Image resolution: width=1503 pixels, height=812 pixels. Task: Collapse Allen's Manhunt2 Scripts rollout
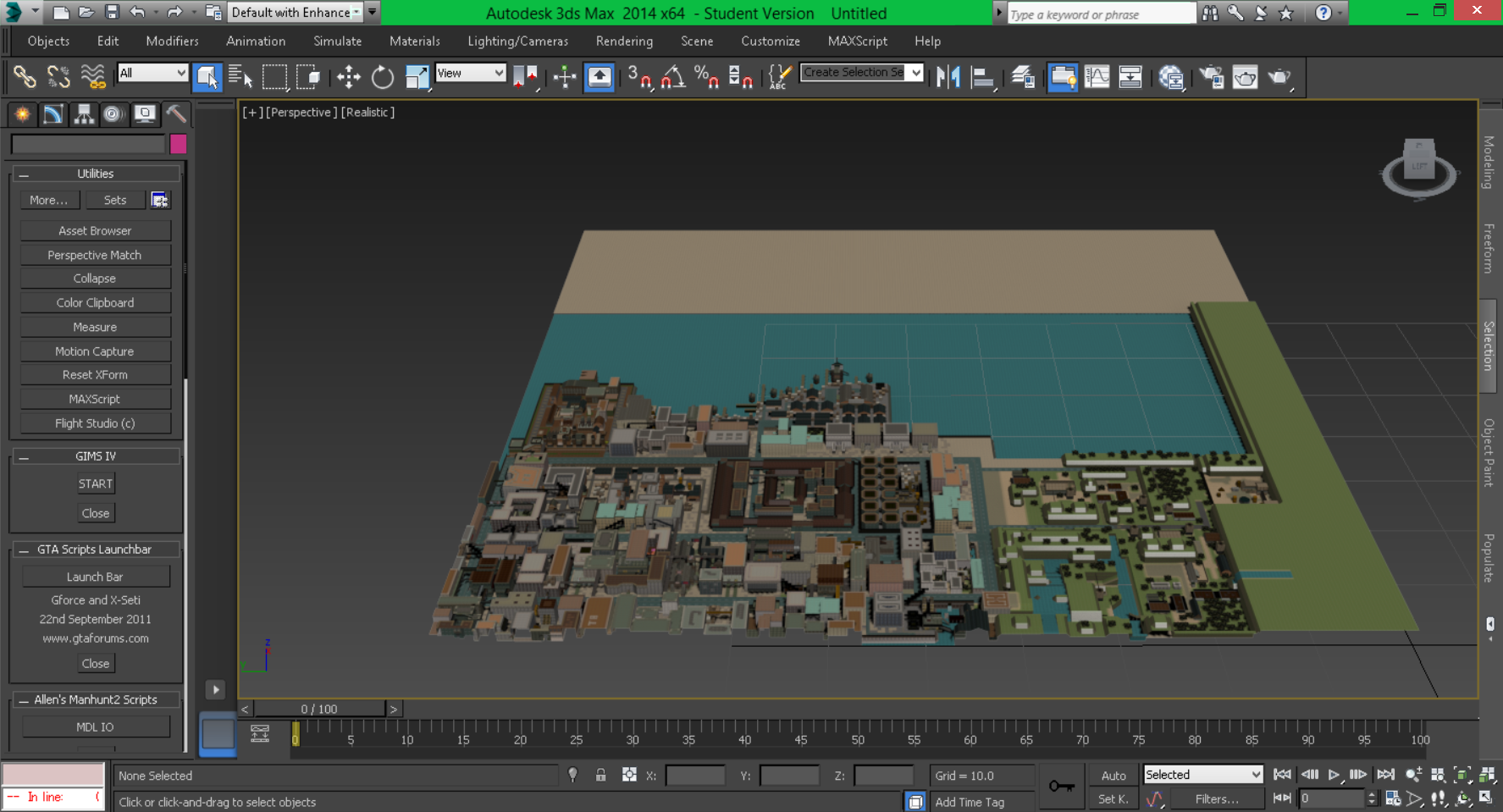96,700
